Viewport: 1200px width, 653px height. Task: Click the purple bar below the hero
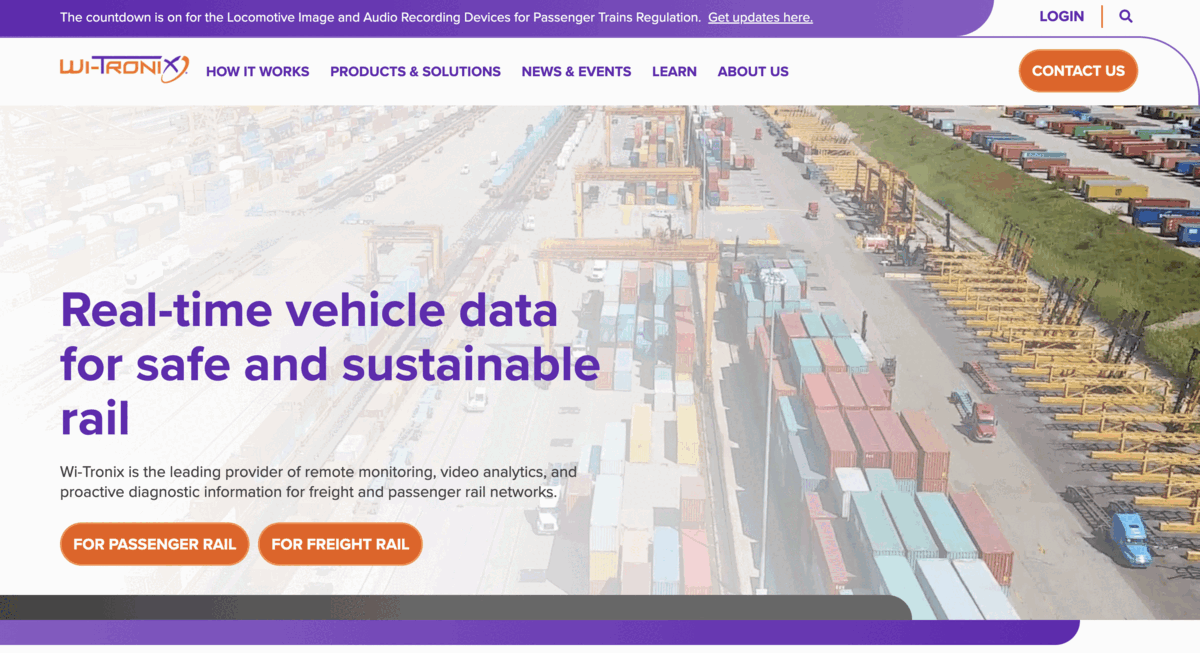pyautogui.click(x=540, y=632)
